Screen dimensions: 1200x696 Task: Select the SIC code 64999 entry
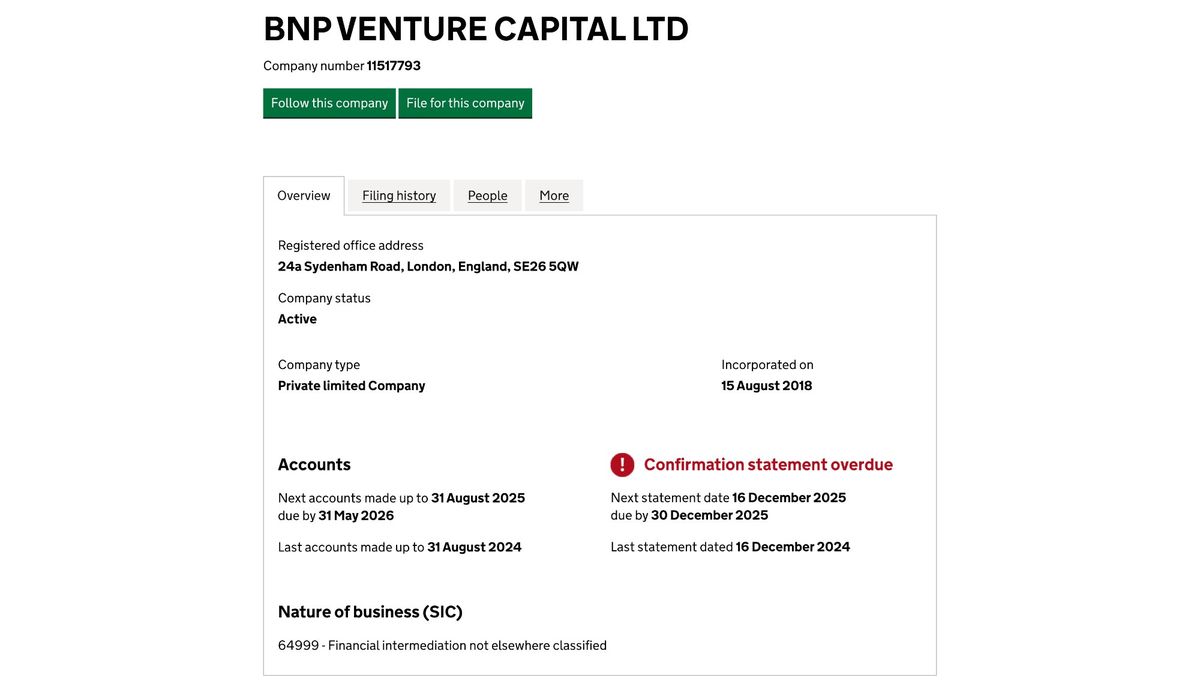tap(442, 645)
